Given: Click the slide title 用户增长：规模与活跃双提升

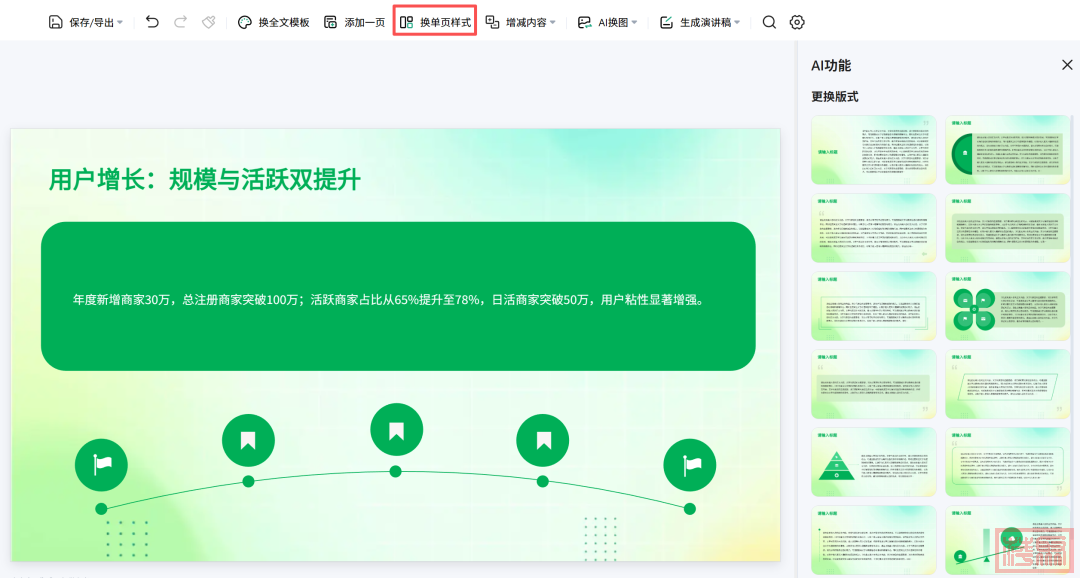Looking at the screenshot, I should tap(205, 180).
